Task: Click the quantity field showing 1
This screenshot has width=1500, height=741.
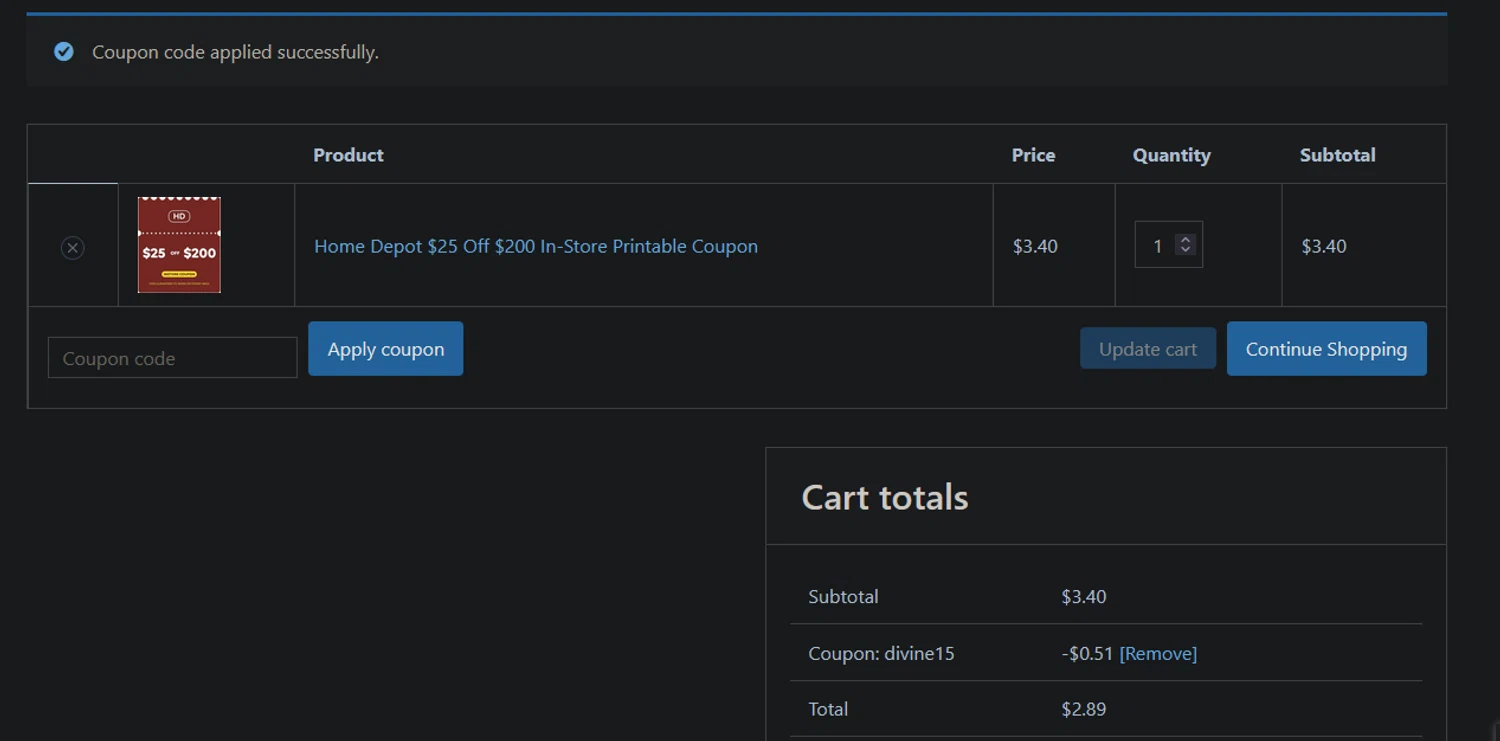Action: point(1168,245)
